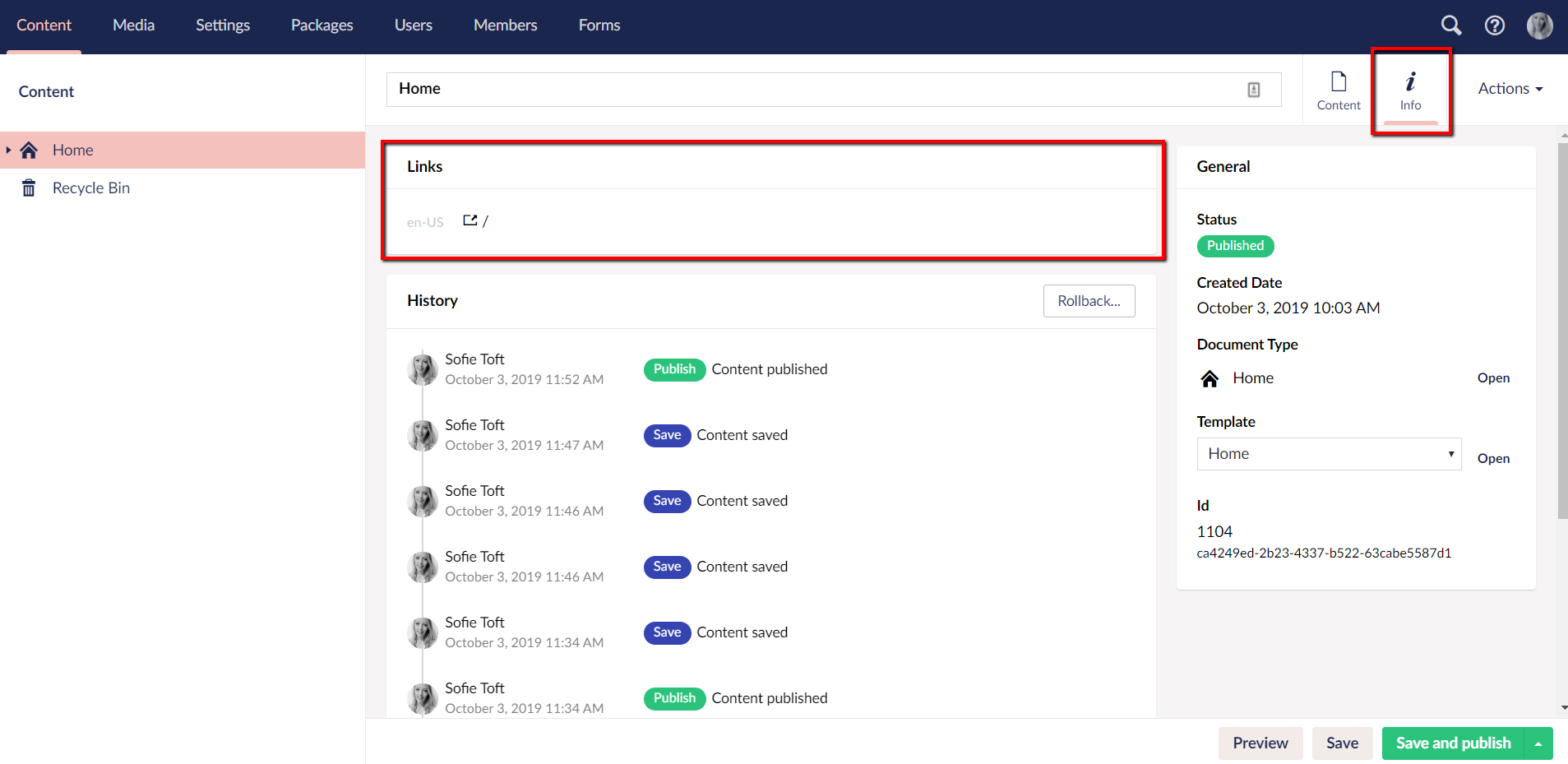This screenshot has height=764, width=1568.
Task: Open the en-US external link icon
Action: [470, 220]
